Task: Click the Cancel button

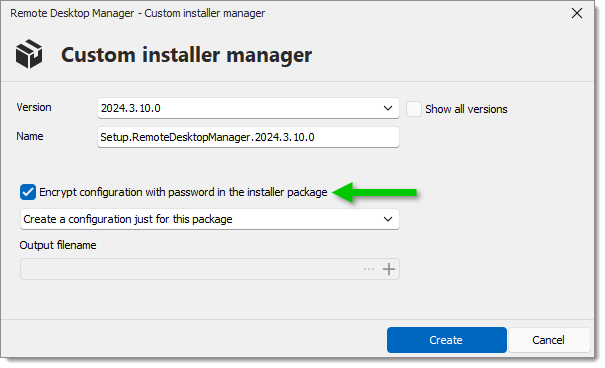Action: pyautogui.click(x=549, y=340)
